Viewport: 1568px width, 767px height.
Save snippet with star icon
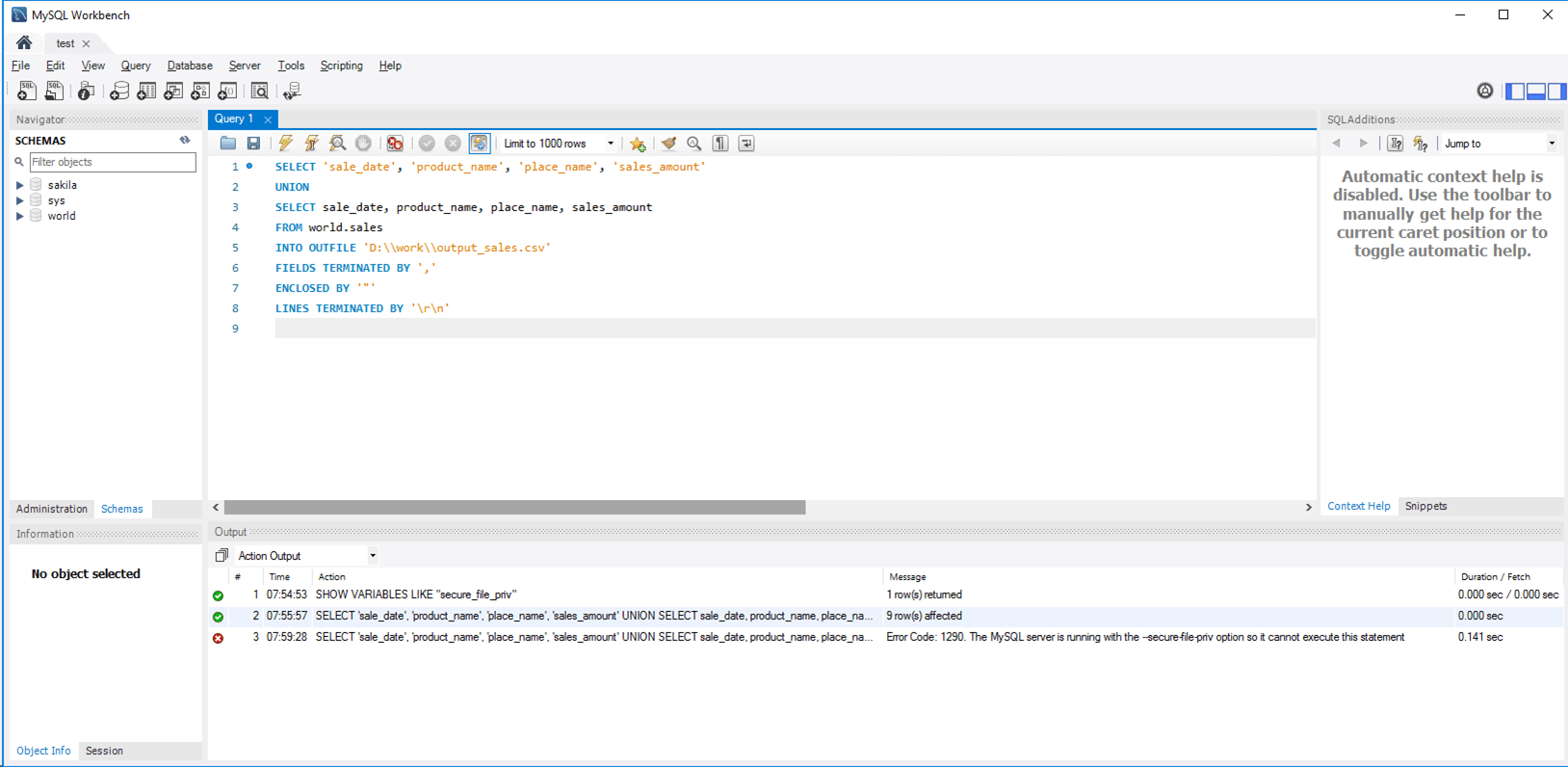(638, 144)
